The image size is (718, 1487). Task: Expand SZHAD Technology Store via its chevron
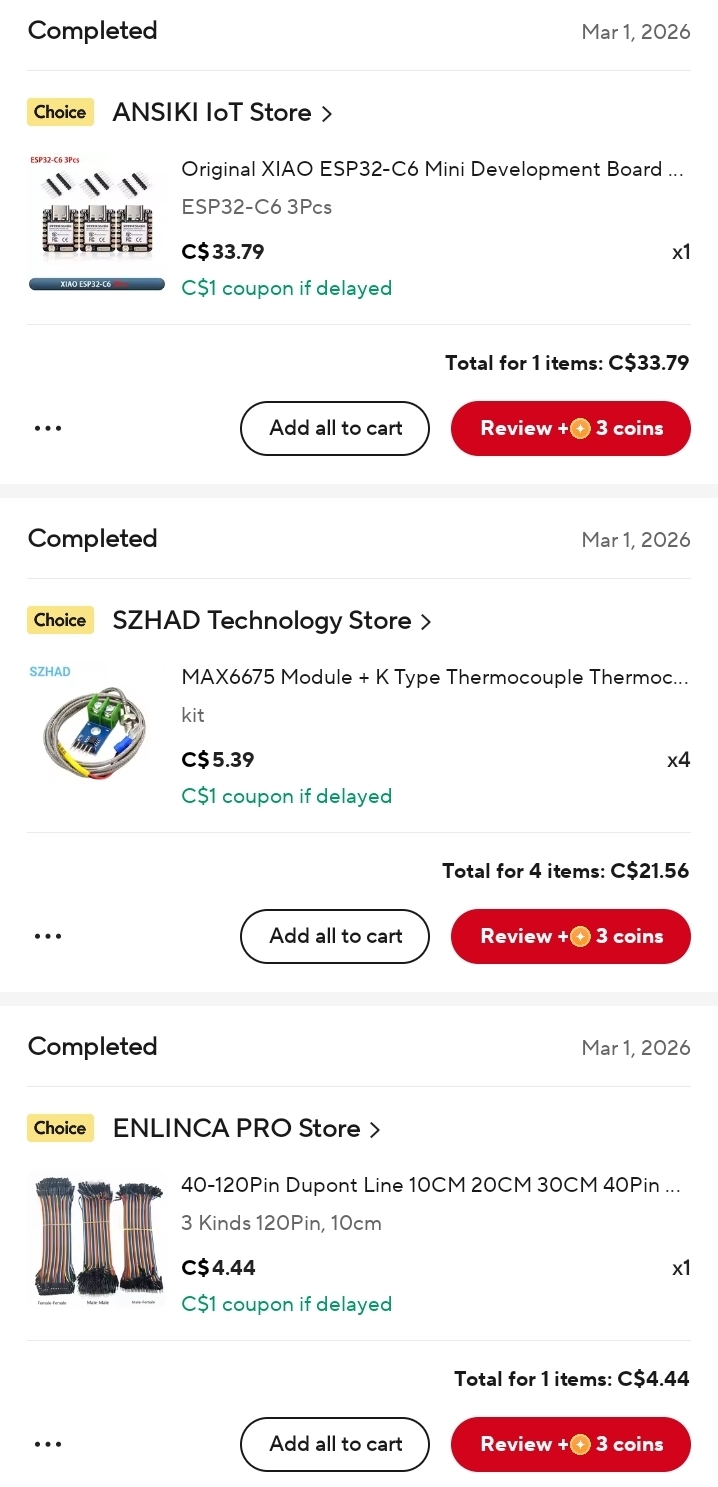point(426,622)
